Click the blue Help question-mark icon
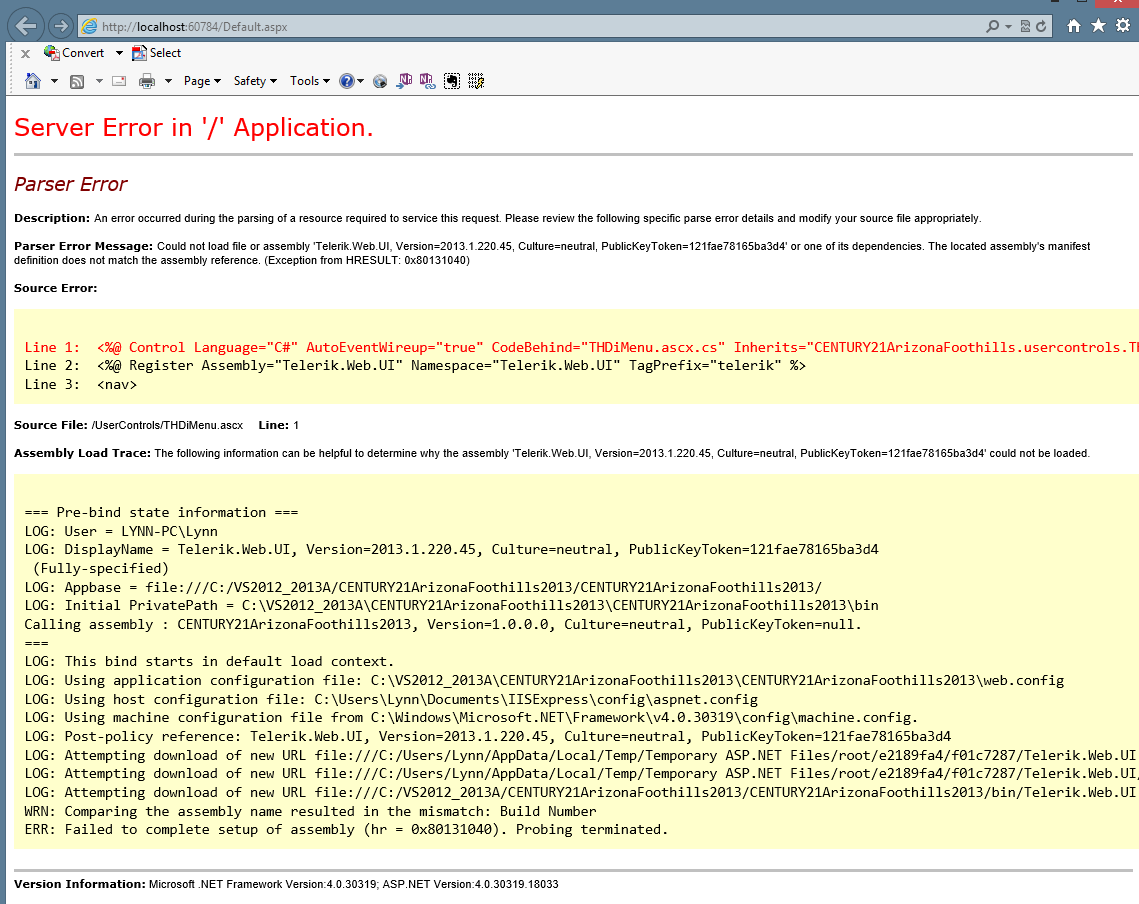This screenshot has height=904, width=1139. tap(347, 81)
